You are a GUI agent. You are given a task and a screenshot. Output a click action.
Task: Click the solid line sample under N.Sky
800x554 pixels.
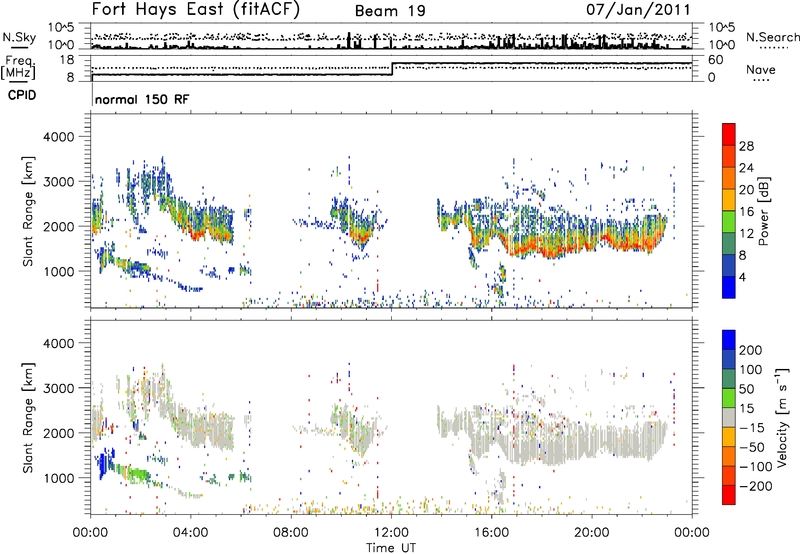pos(19,47)
